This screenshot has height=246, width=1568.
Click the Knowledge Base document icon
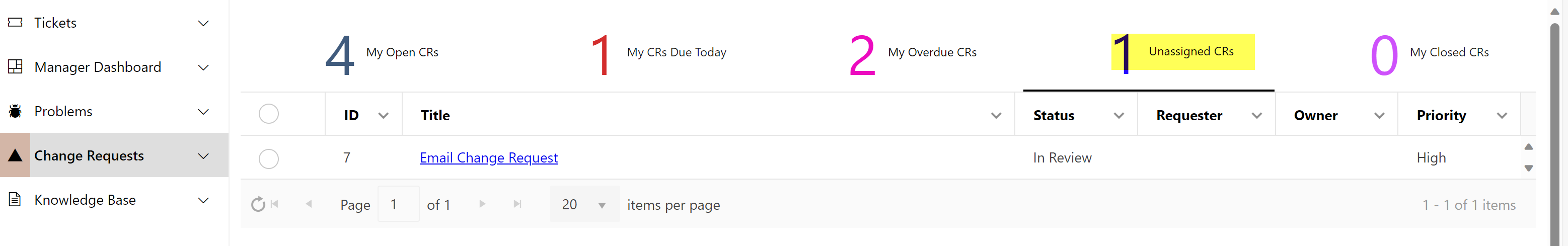click(x=15, y=200)
